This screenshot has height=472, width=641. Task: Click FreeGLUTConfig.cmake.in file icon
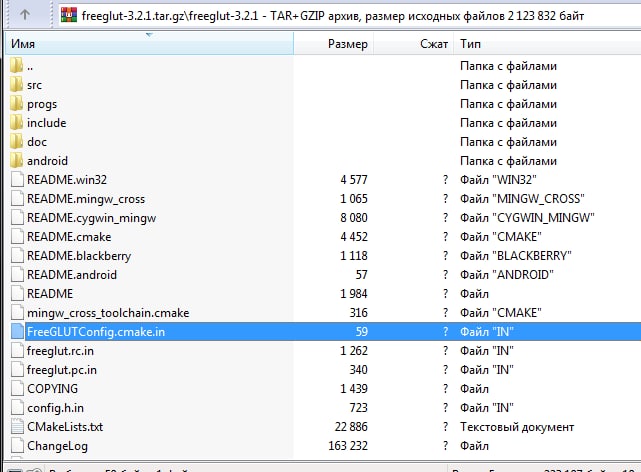point(17,331)
